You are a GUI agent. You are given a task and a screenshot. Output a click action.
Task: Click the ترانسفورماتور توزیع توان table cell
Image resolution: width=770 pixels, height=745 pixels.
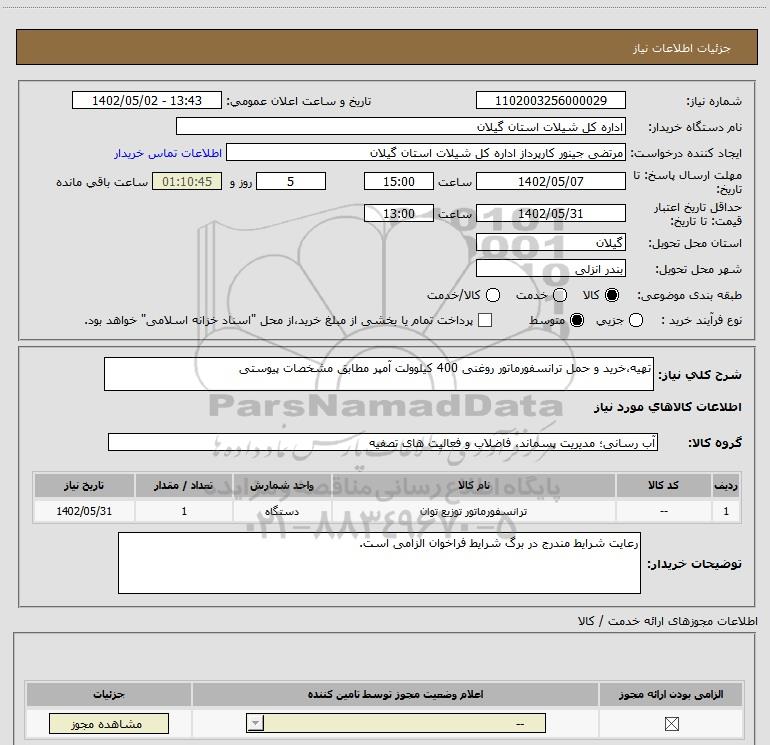click(x=474, y=511)
